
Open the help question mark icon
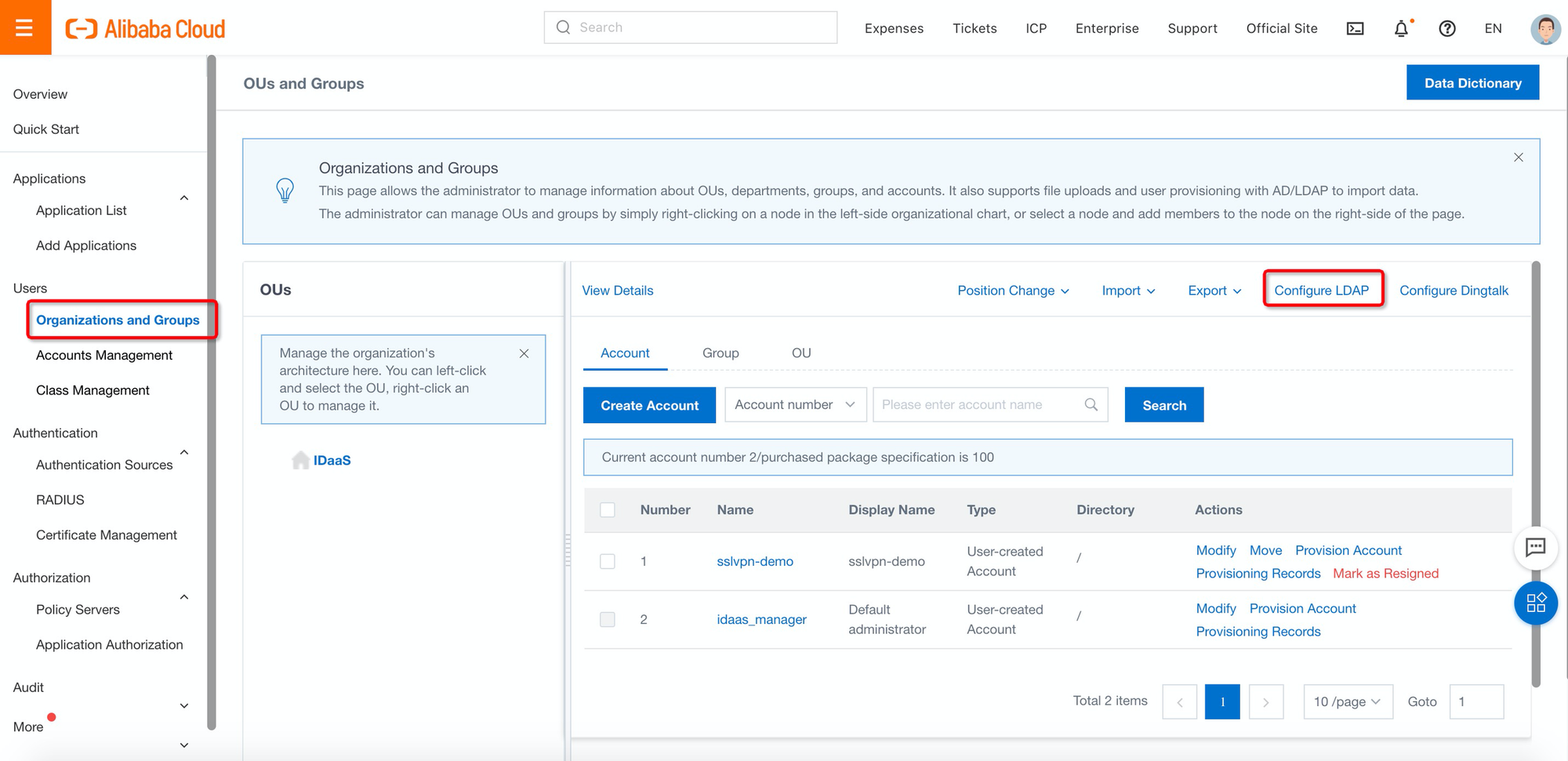[1447, 28]
